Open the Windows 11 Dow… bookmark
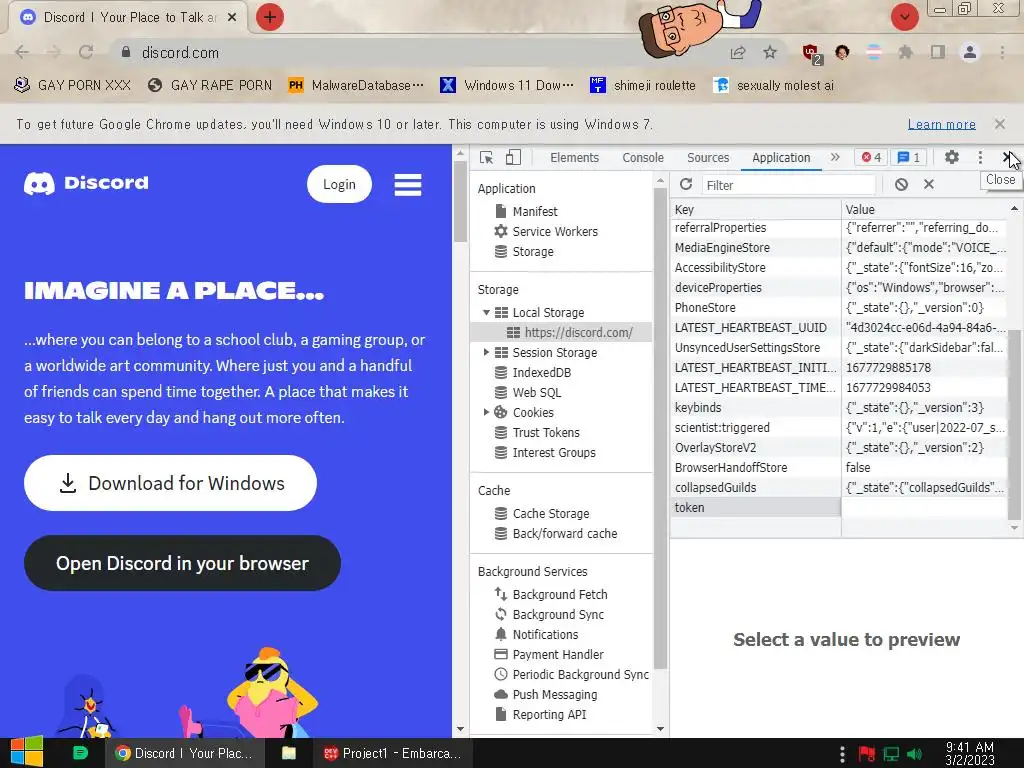Viewport: 1024px width, 768px height. (x=507, y=85)
